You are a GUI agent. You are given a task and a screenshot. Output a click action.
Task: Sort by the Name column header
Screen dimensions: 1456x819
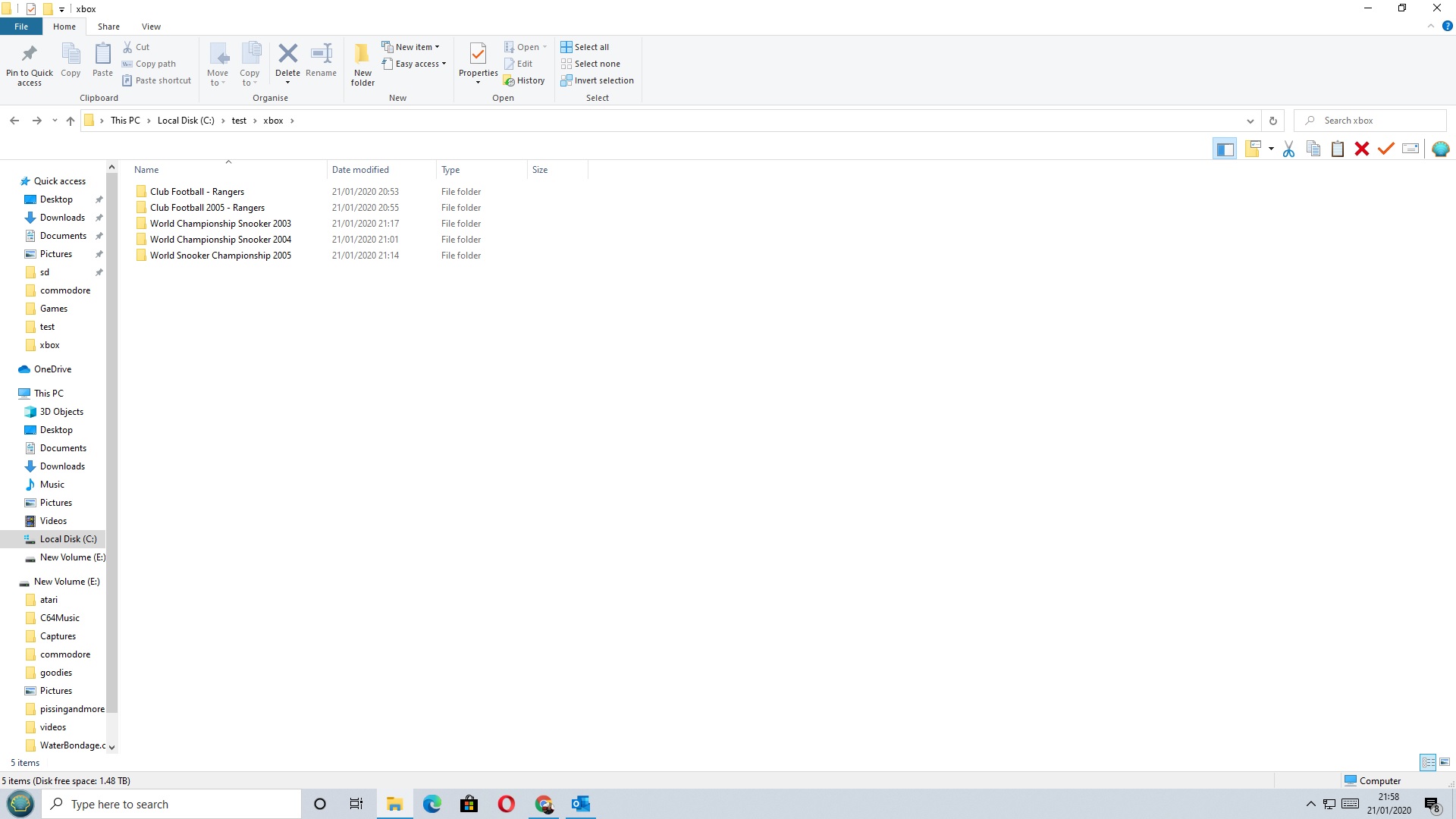(x=227, y=170)
